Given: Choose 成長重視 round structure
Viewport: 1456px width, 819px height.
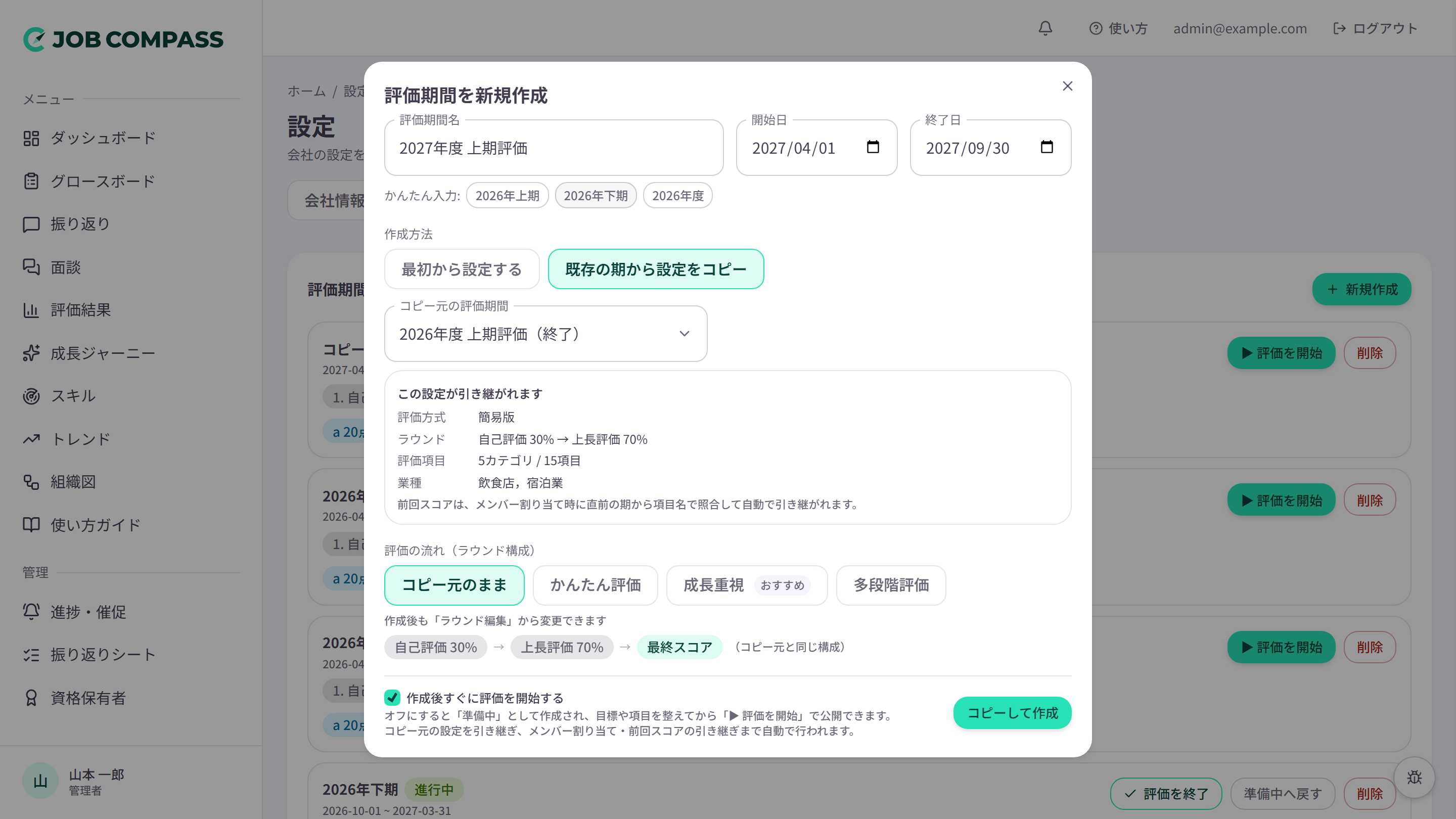Looking at the screenshot, I should 747,585.
